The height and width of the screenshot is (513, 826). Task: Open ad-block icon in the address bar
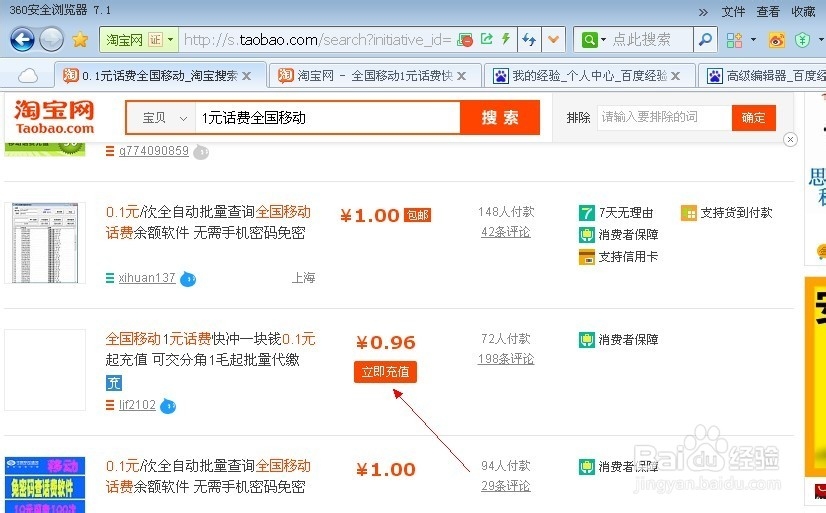[465, 40]
